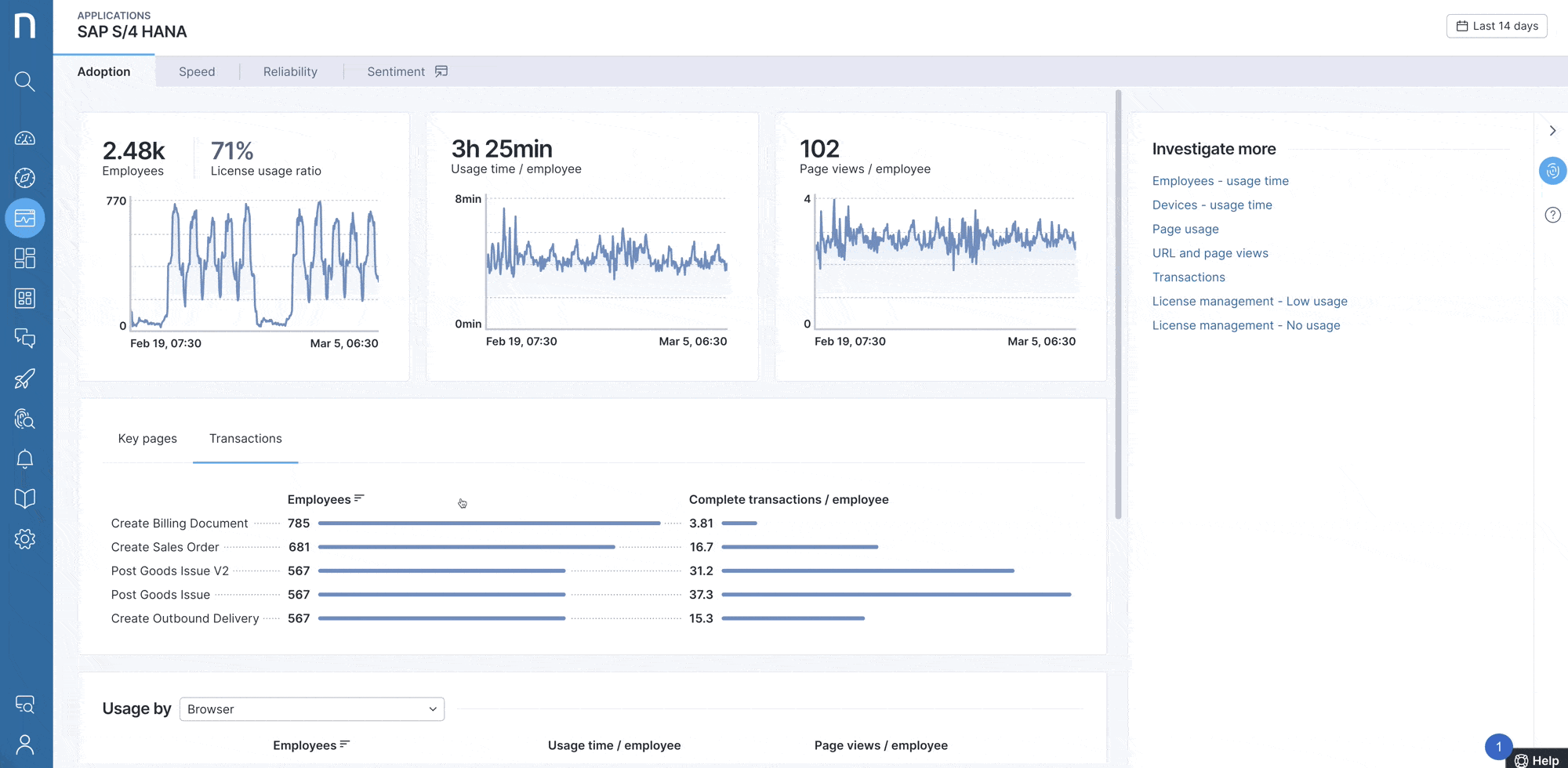Click the question mark help icon
1568x768 pixels.
pyautogui.click(x=1552, y=215)
